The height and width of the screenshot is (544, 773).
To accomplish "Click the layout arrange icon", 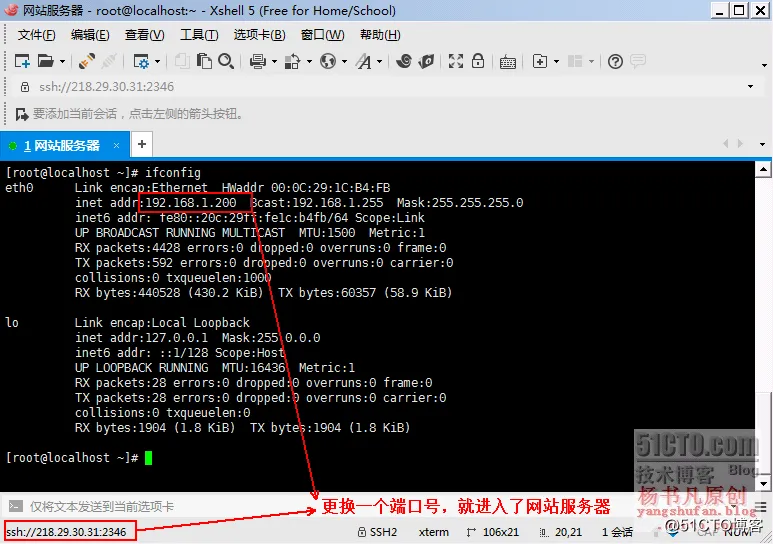I will click(x=575, y=61).
